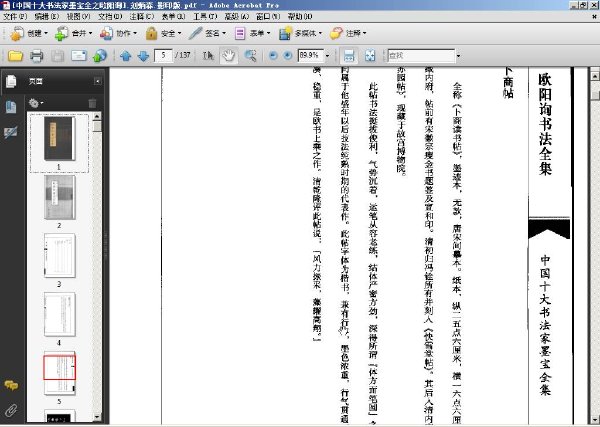Click the 查找 (Find) search field
Screen dimensions: 600x427
(421, 56)
